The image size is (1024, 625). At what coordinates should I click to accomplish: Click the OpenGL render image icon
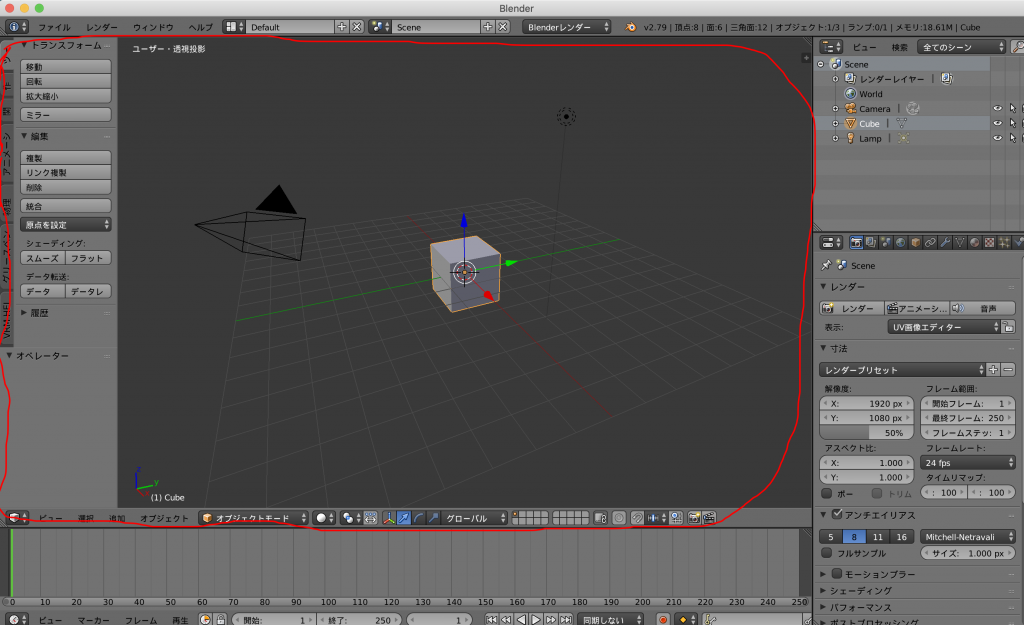[694, 518]
